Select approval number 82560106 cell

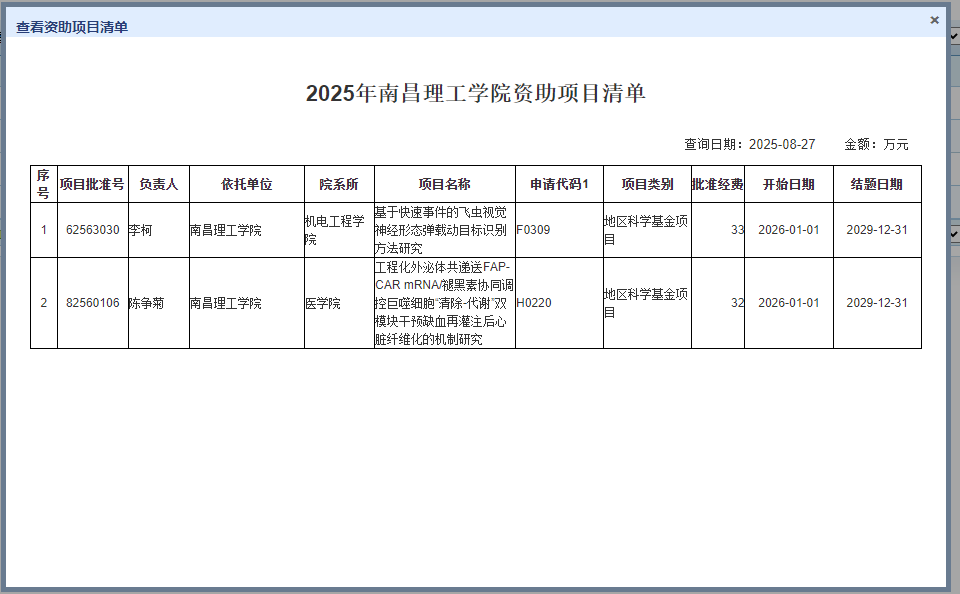(x=92, y=303)
